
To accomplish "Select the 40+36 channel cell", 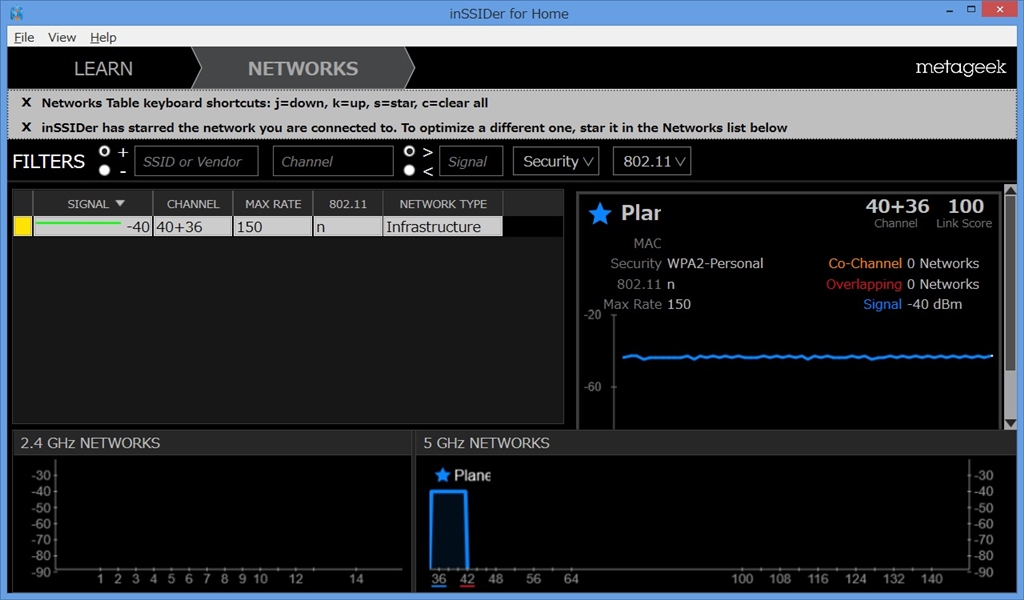I will coord(193,227).
